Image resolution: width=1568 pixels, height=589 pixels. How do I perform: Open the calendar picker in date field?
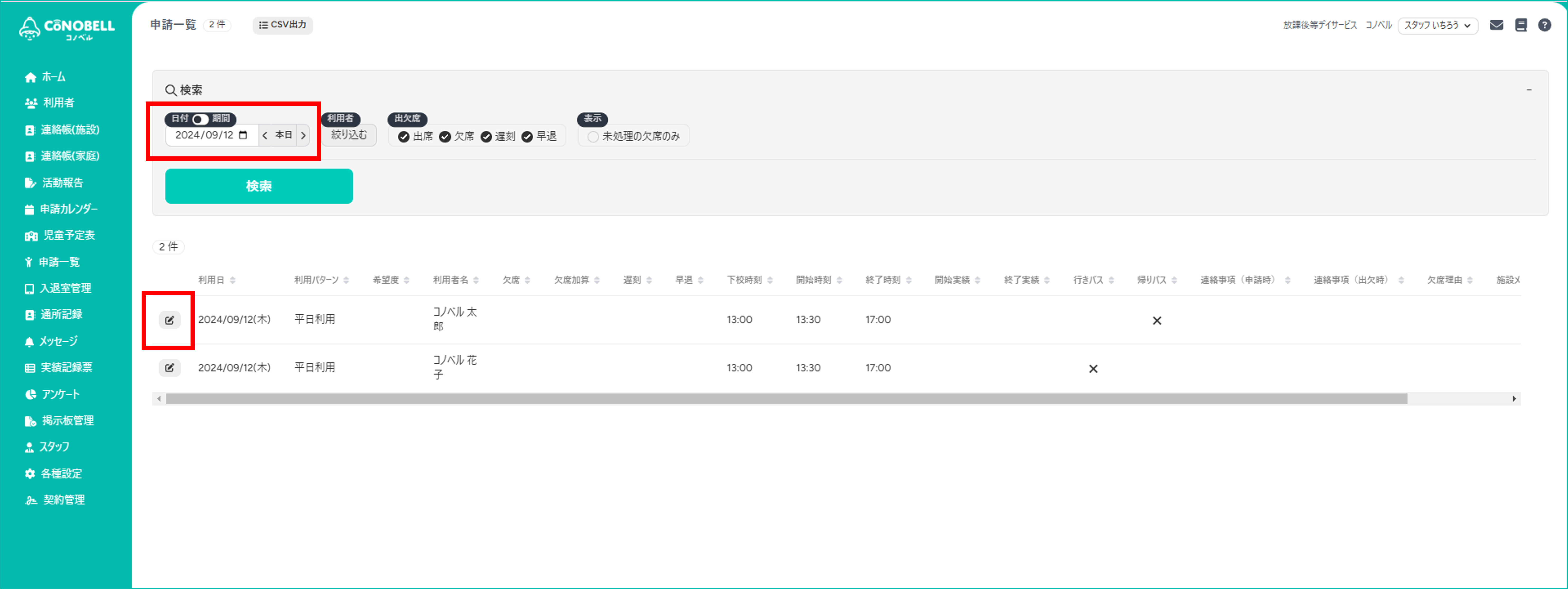click(x=243, y=135)
